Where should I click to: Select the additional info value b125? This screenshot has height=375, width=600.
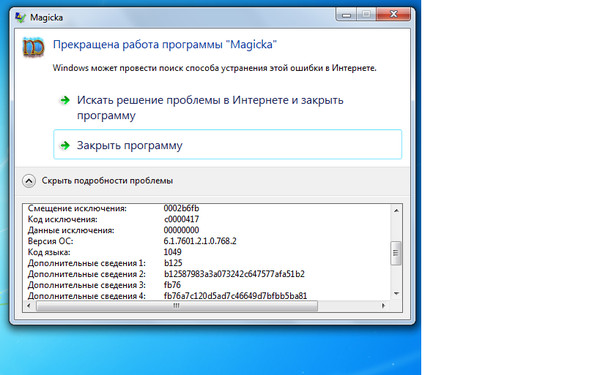[x=173, y=263]
